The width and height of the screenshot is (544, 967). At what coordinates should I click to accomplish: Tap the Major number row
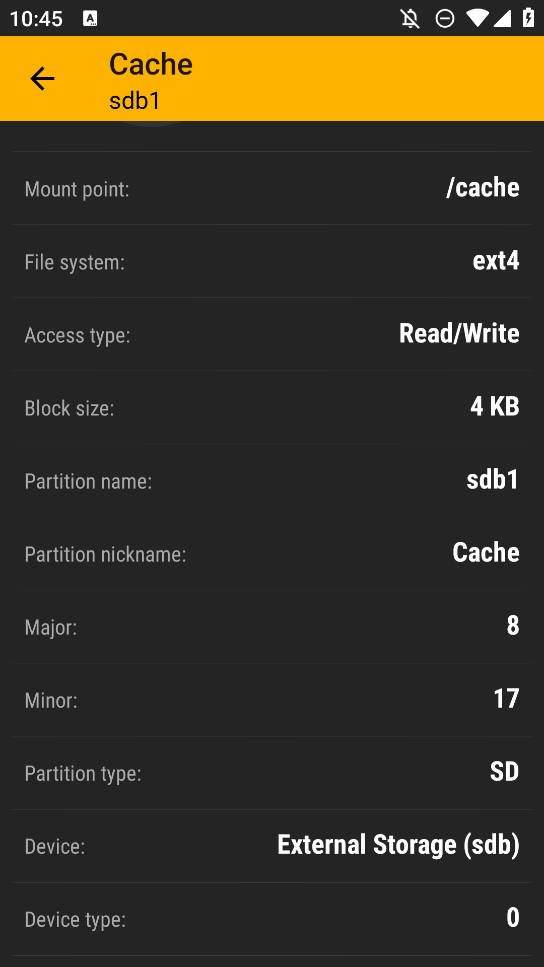[x=272, y=627]
